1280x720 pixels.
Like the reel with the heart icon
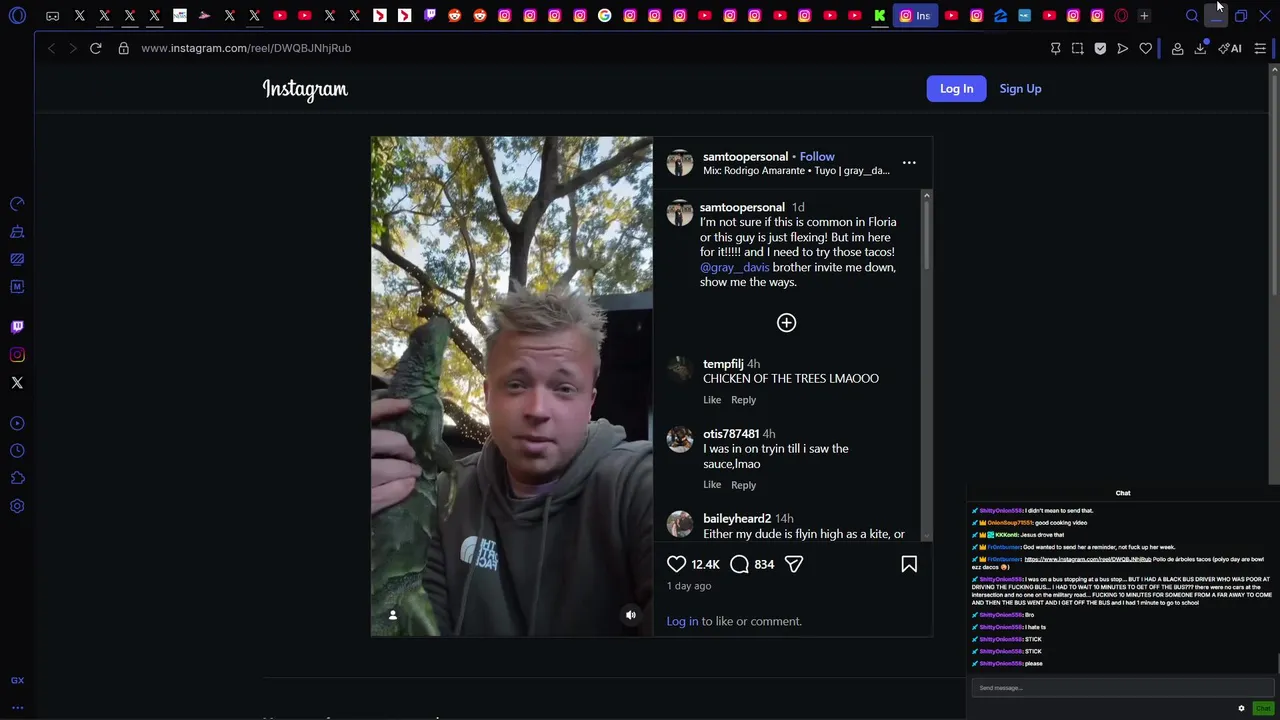click(677, 564)
